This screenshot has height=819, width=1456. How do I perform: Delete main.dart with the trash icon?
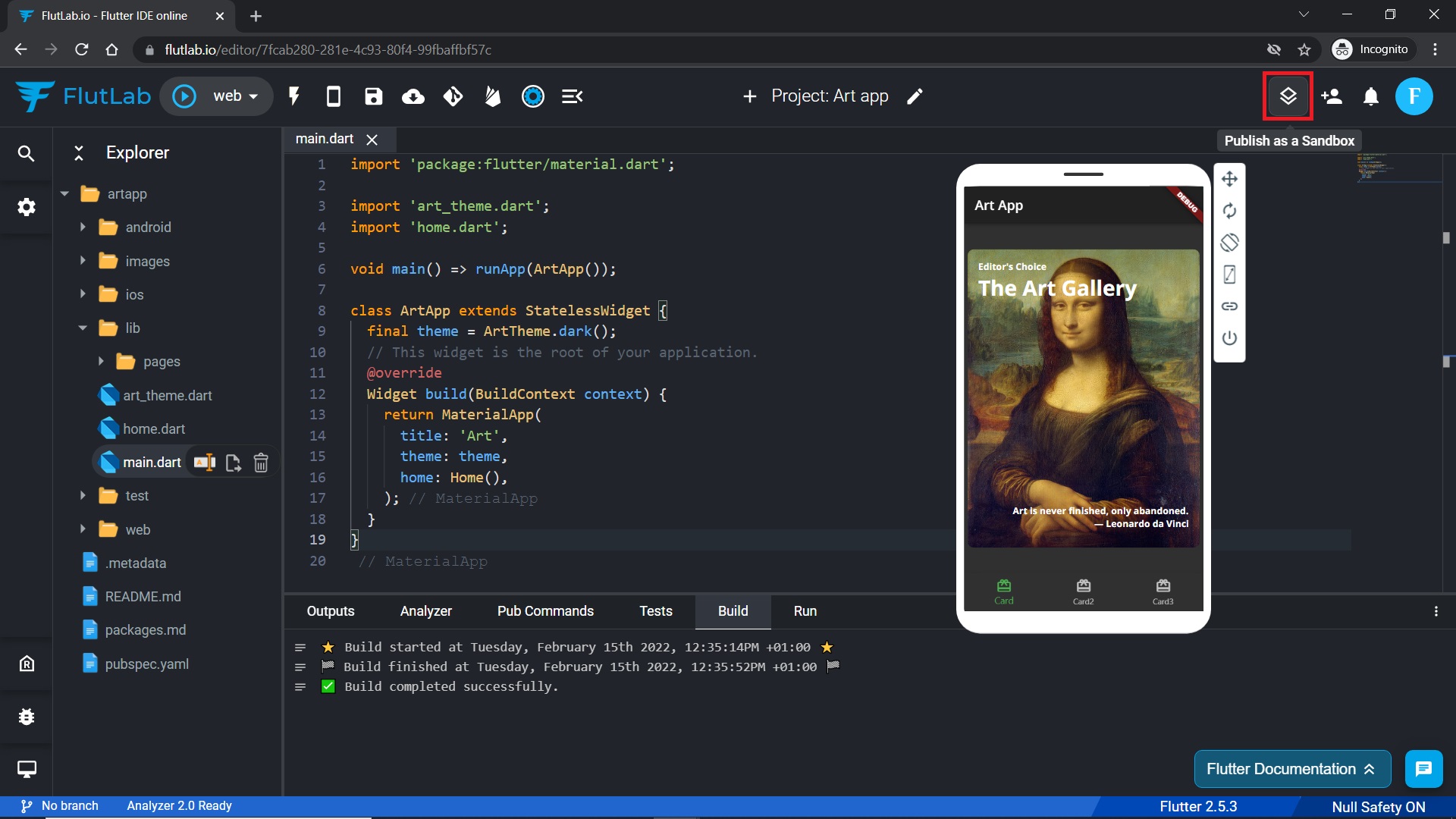click(x=261, y=463)
